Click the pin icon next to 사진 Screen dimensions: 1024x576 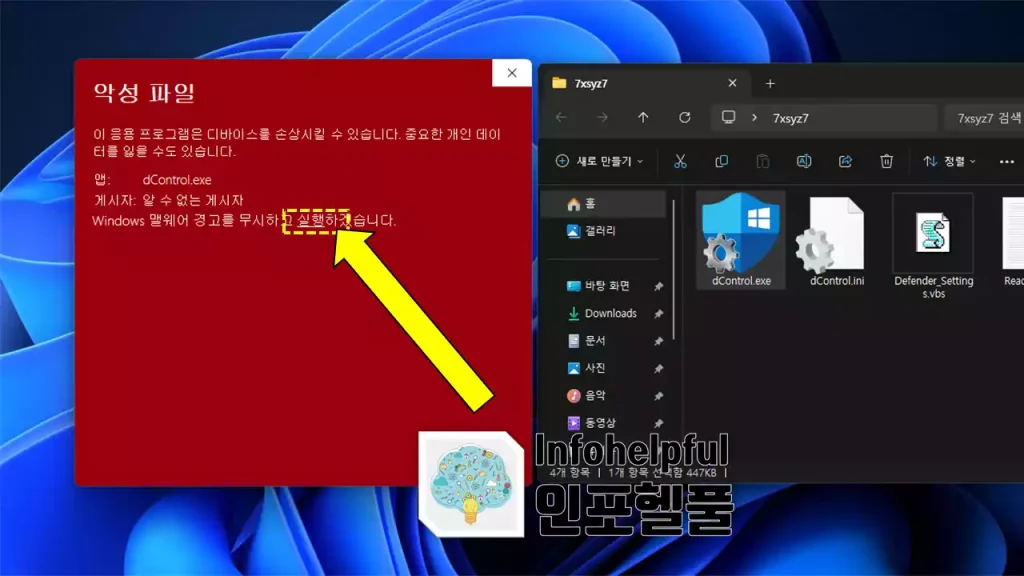coord(658,369)
